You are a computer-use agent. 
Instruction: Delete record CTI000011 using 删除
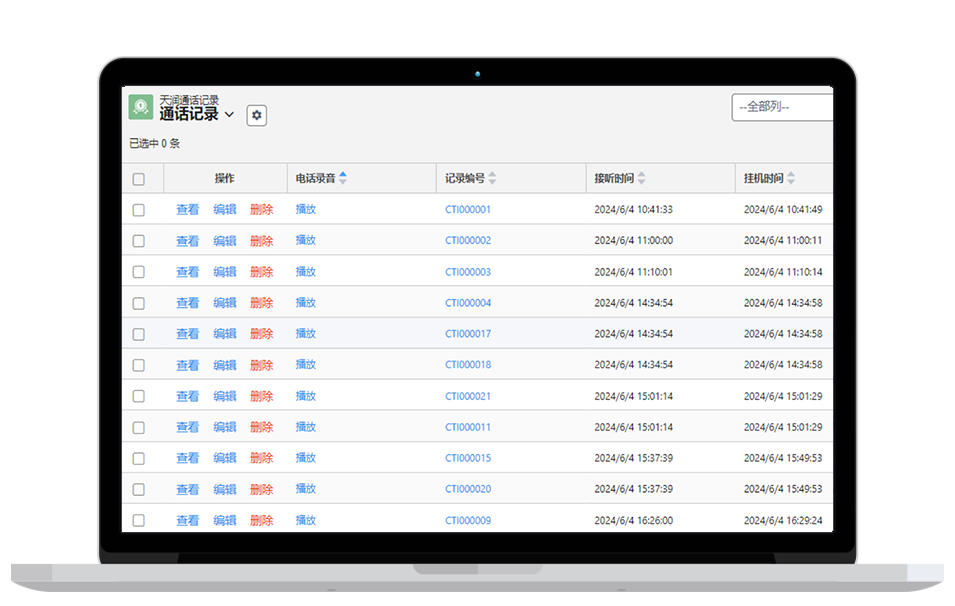pyautogui.click(x=262, y=427)
